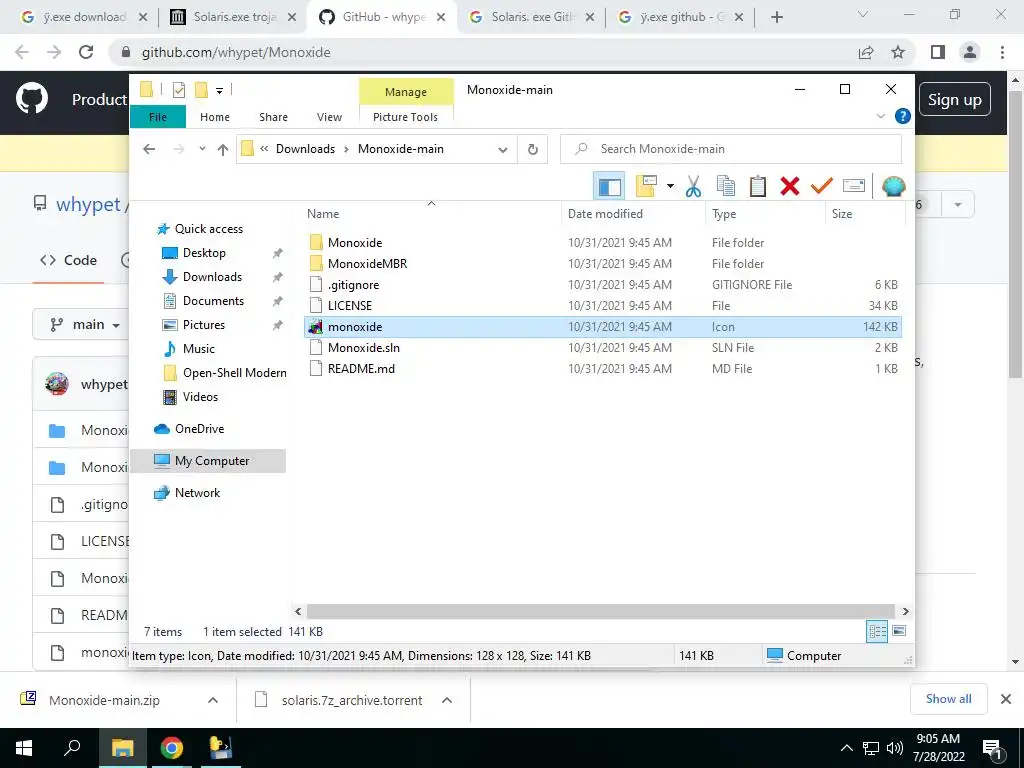Open a new Chrome tab

pyautogui.click(x=776, y=17)
